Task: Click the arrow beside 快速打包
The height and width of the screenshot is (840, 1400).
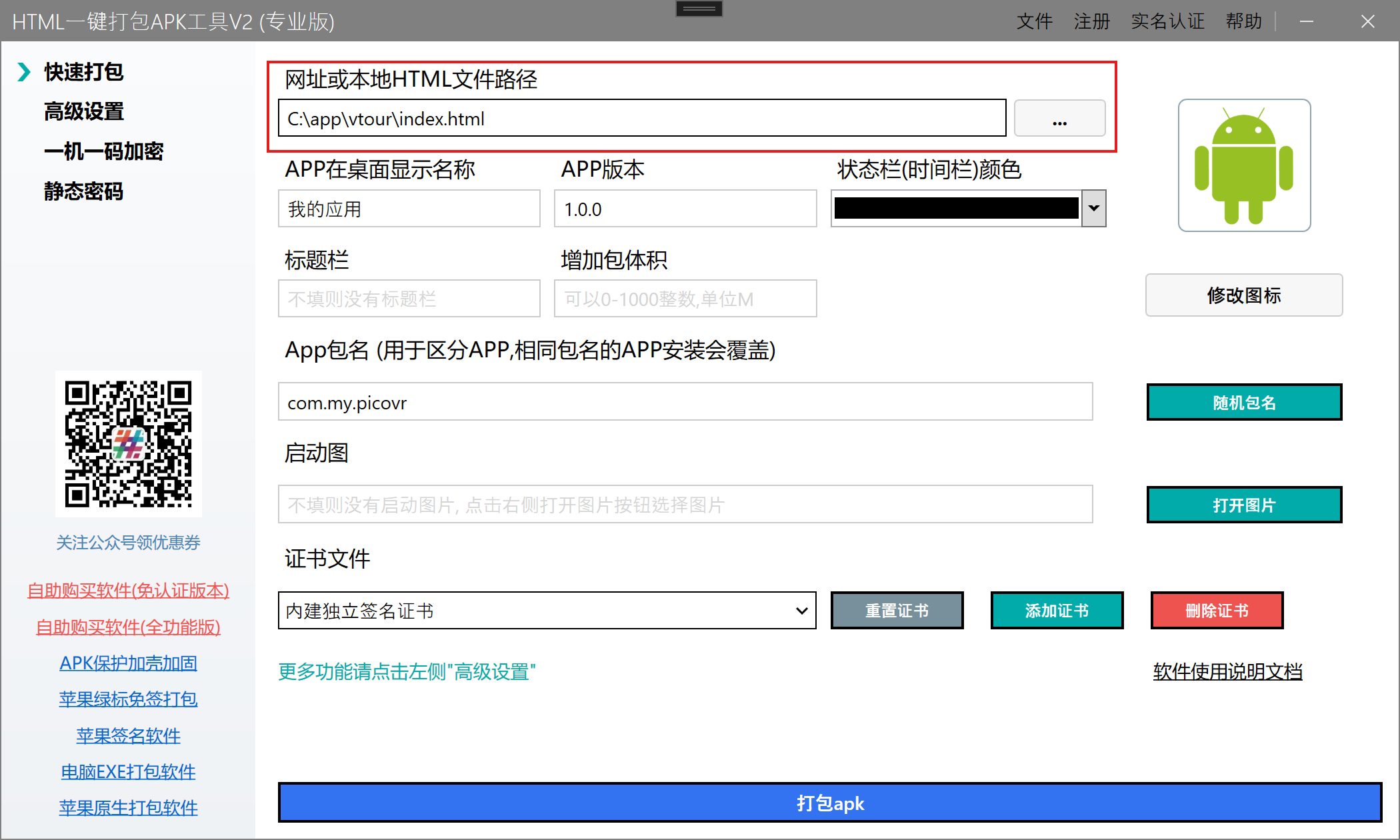Action: pyautogui.click(x=24, y=72)
